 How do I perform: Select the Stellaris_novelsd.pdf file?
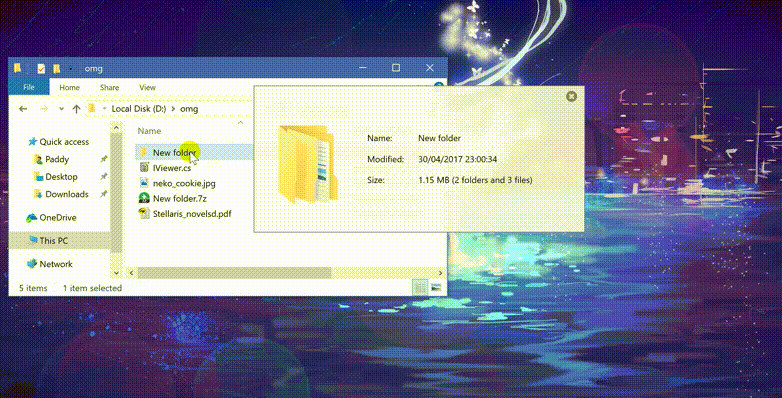(x=192, y=214)
